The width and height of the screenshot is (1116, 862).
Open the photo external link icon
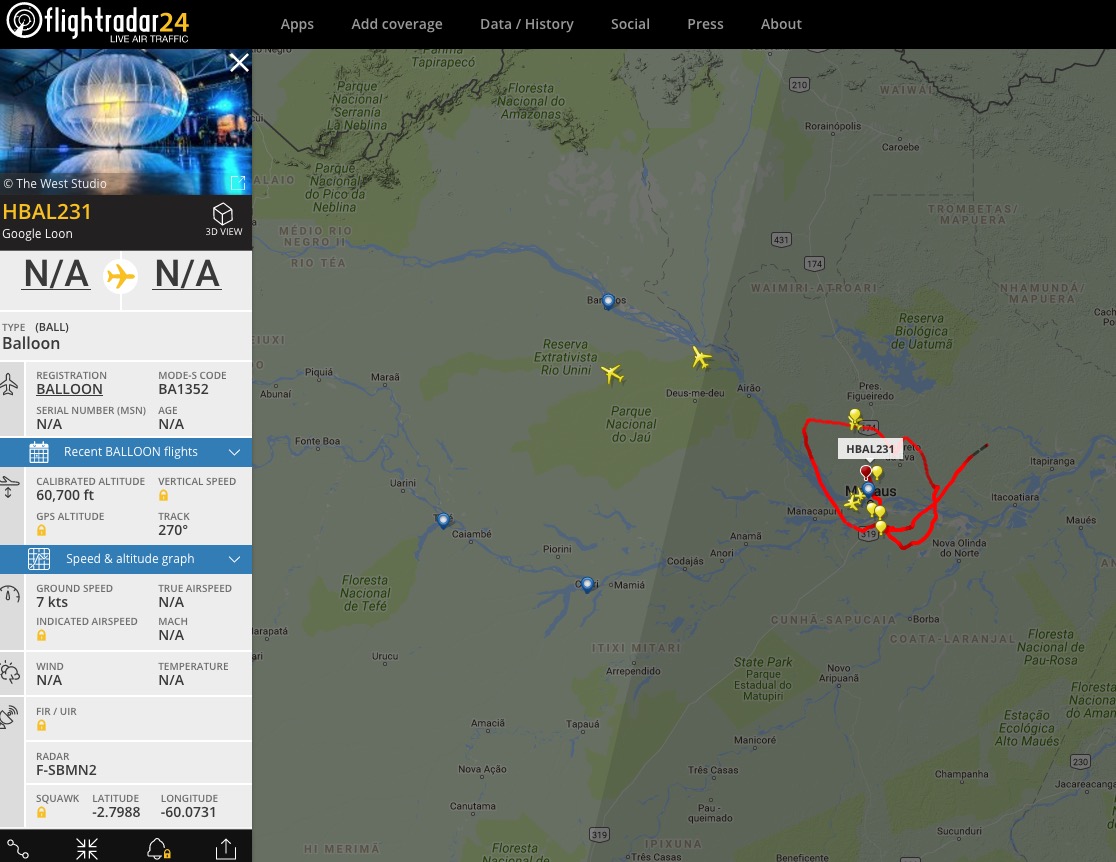pyautogui.click(x=238, y=183)
